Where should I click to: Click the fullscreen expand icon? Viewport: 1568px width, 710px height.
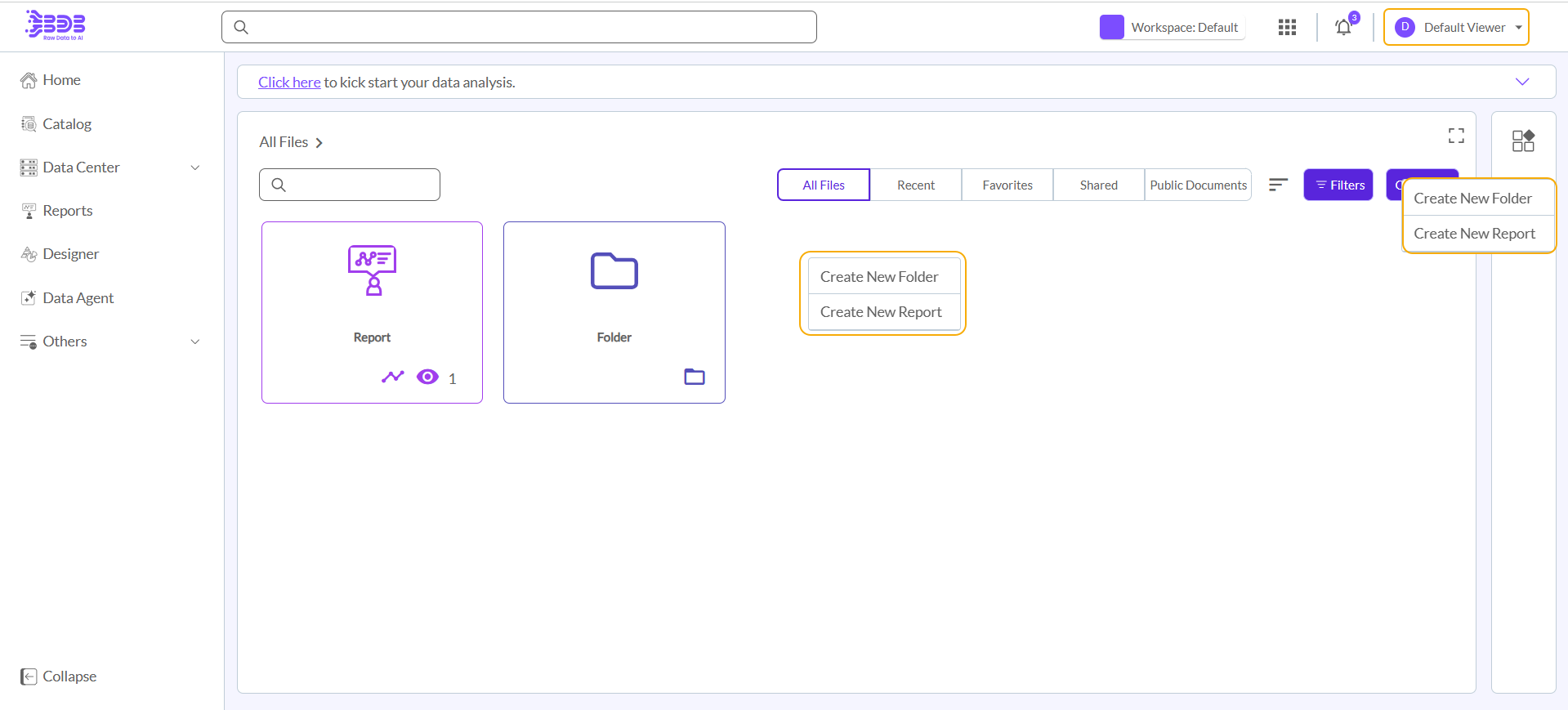[1456, 136]
